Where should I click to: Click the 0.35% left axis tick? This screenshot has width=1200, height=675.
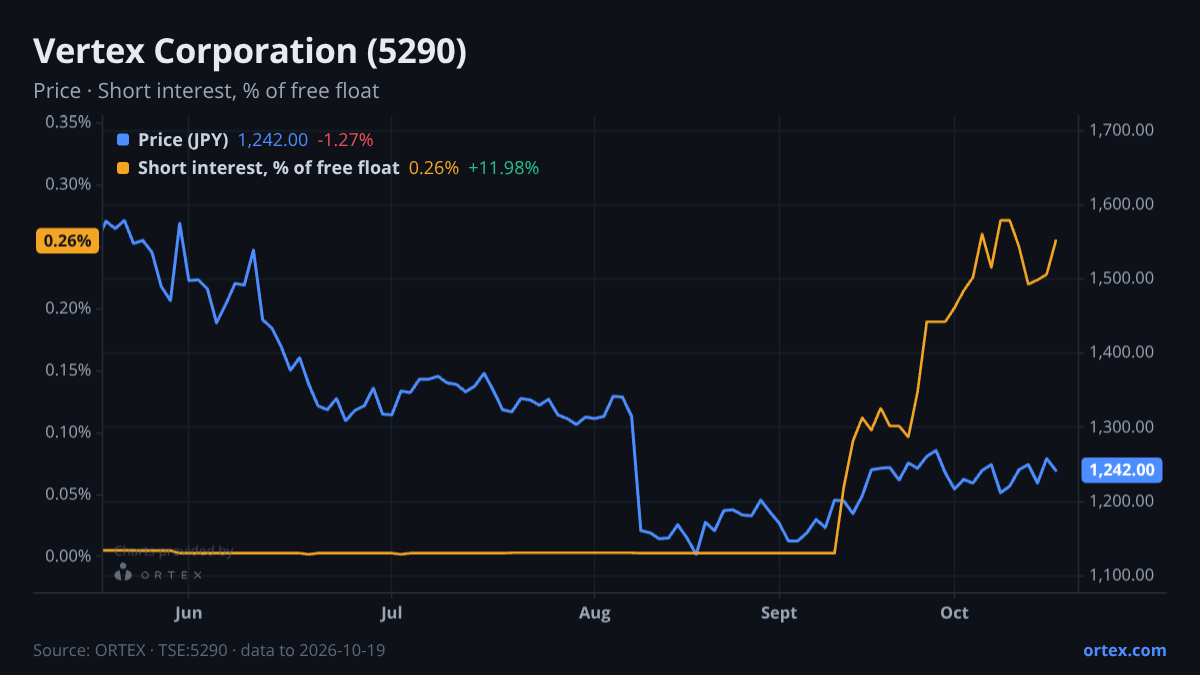68,122
